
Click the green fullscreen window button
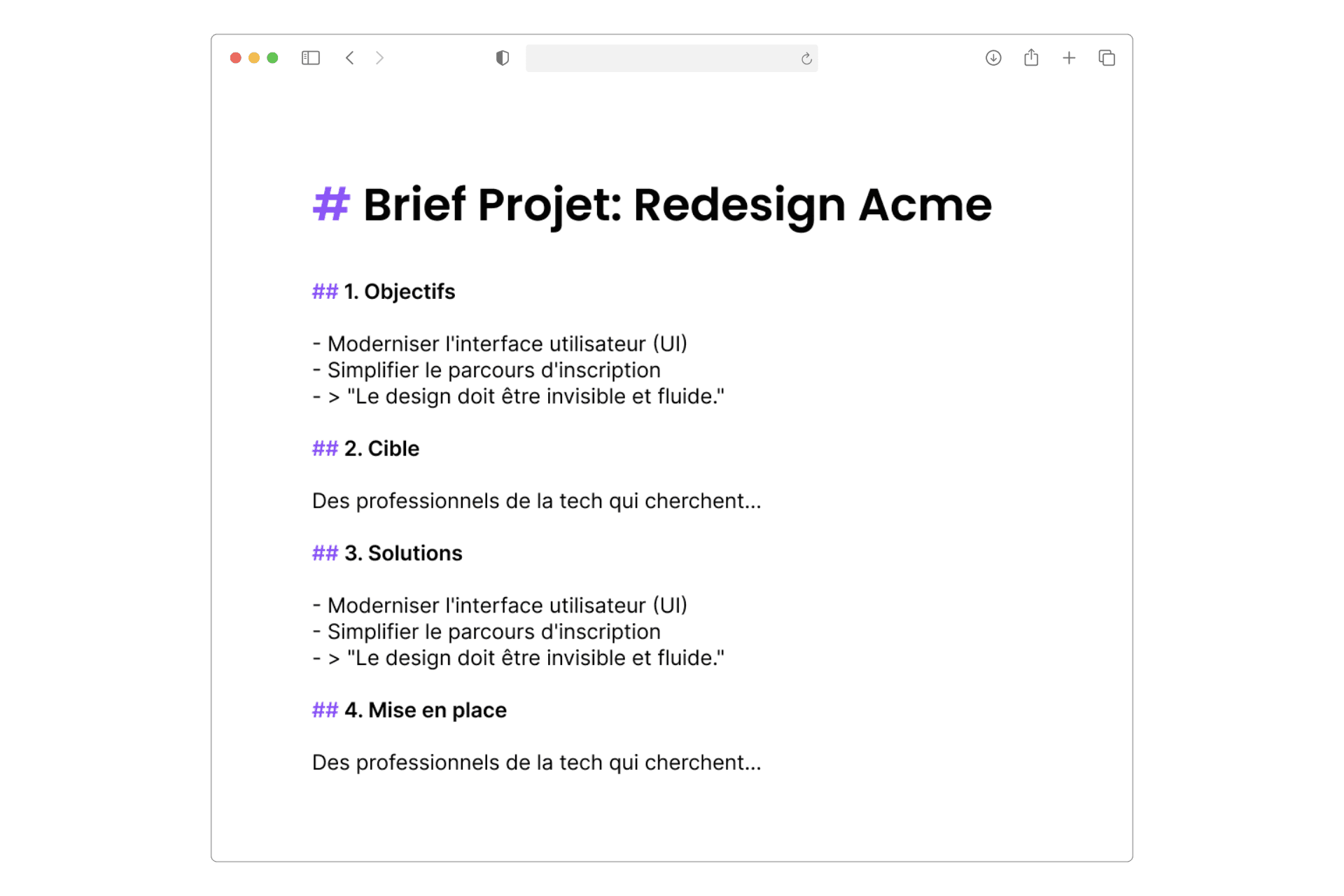pos(272,58)
